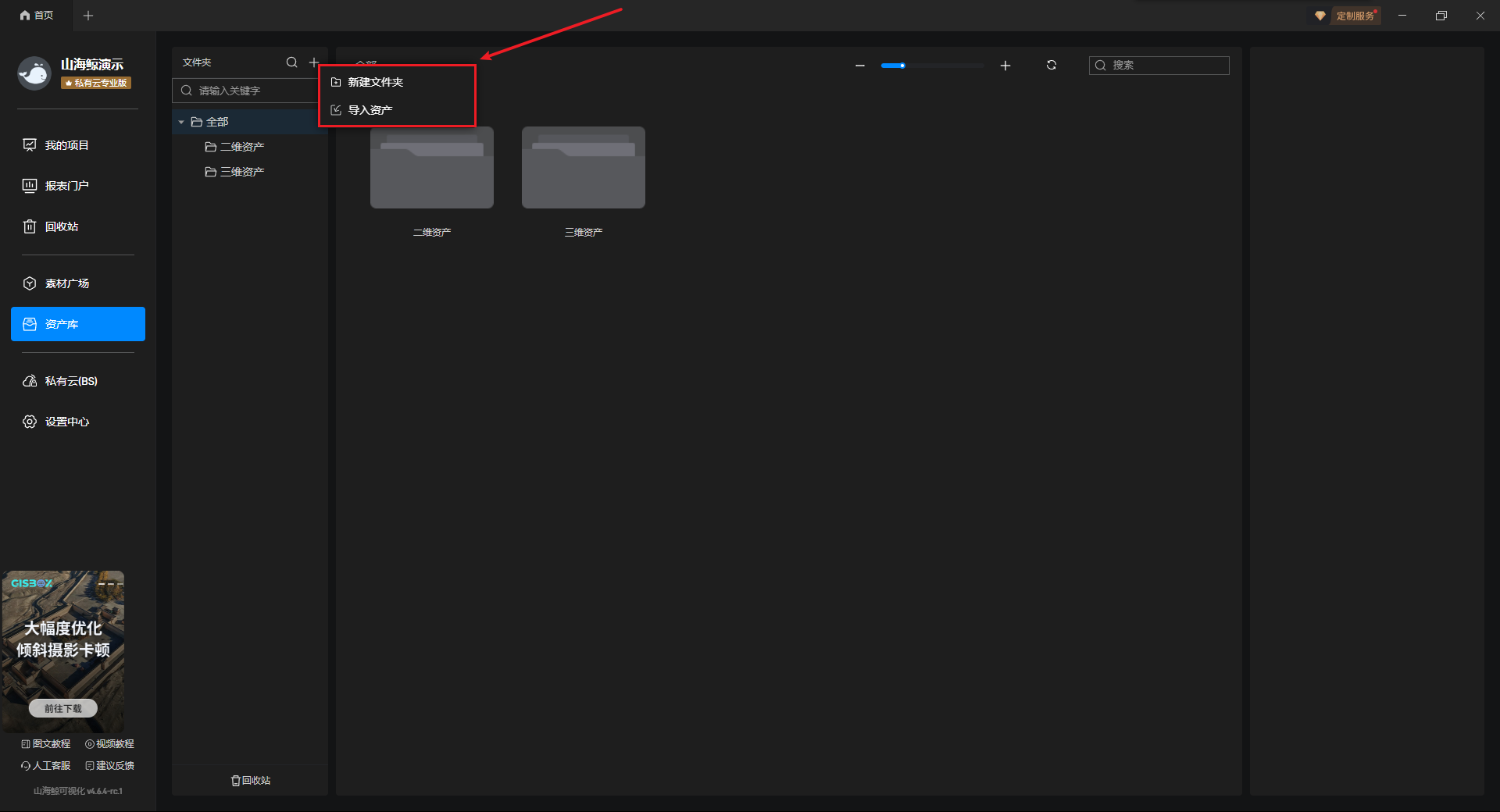Image resolution: width=1500 pixels, height=812 pixels.
Task: Choose 导入资产 from the popup menu
Action: click(370, 110)
